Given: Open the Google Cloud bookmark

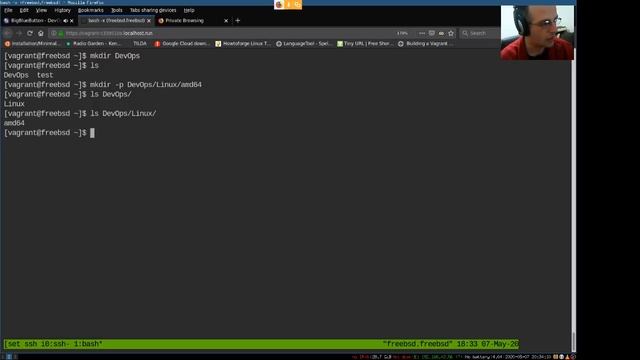Looking at the screenshot, I should click(182, 44).
